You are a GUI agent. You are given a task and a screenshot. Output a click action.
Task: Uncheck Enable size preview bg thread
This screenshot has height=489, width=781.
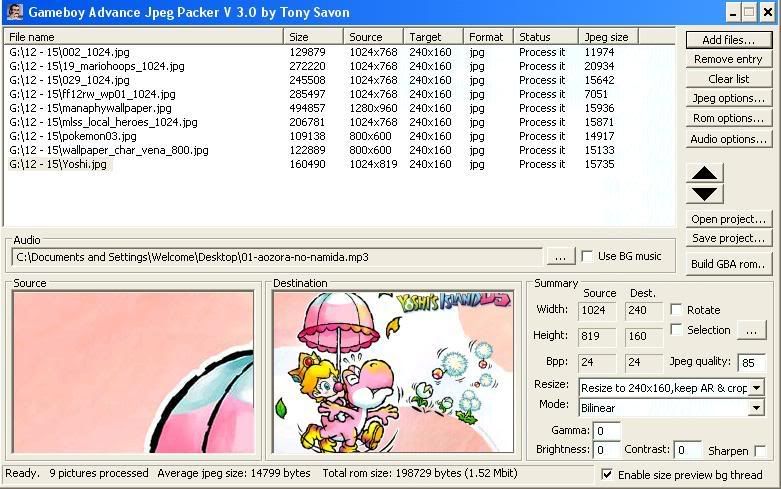pos(607,475)
